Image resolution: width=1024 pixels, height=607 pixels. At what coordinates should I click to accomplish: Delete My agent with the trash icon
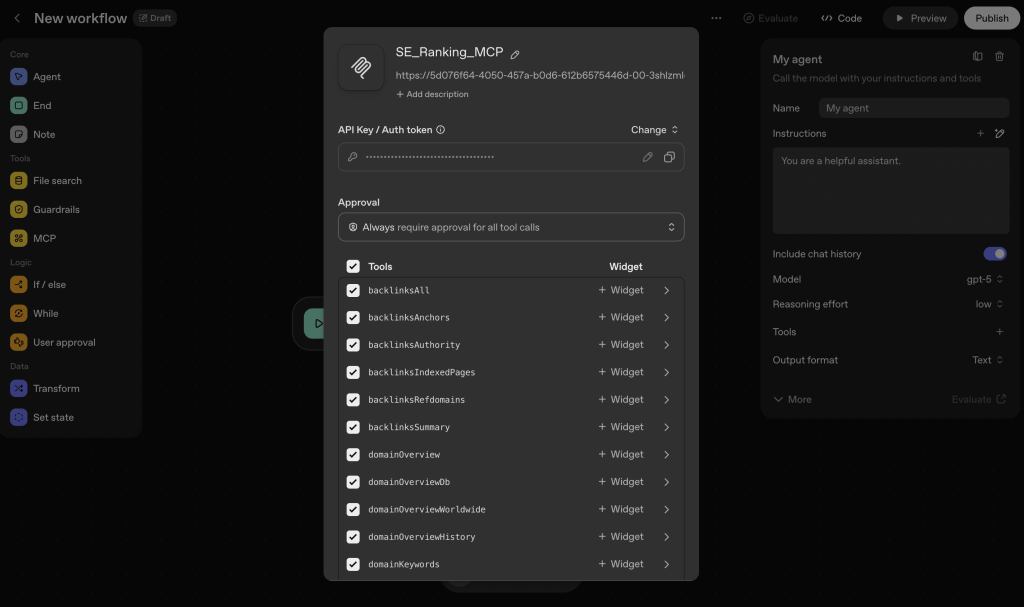pos(999,57)
